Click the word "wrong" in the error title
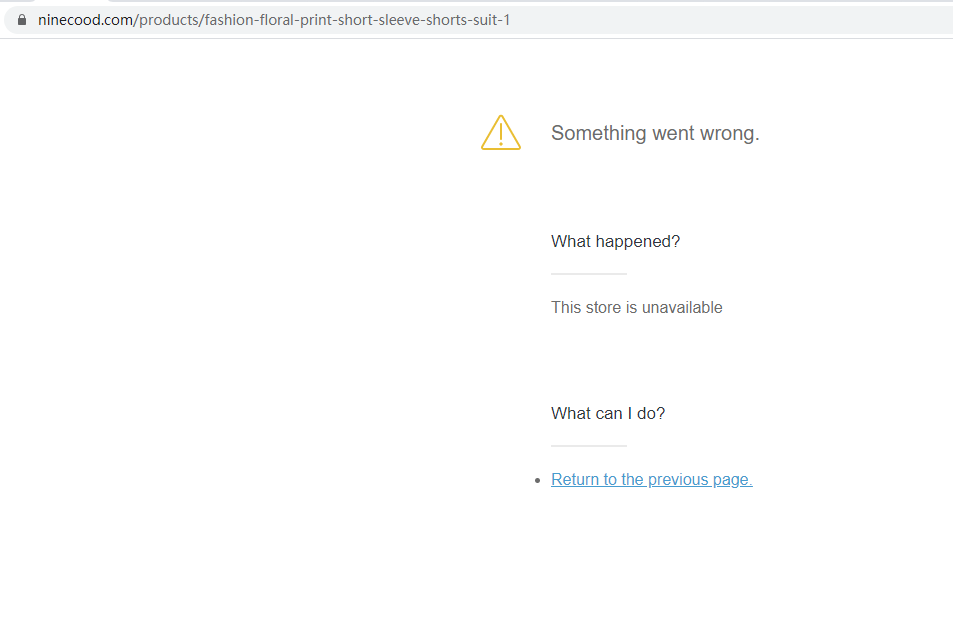This screenshot has height=619, width=953. coord(732,133)
